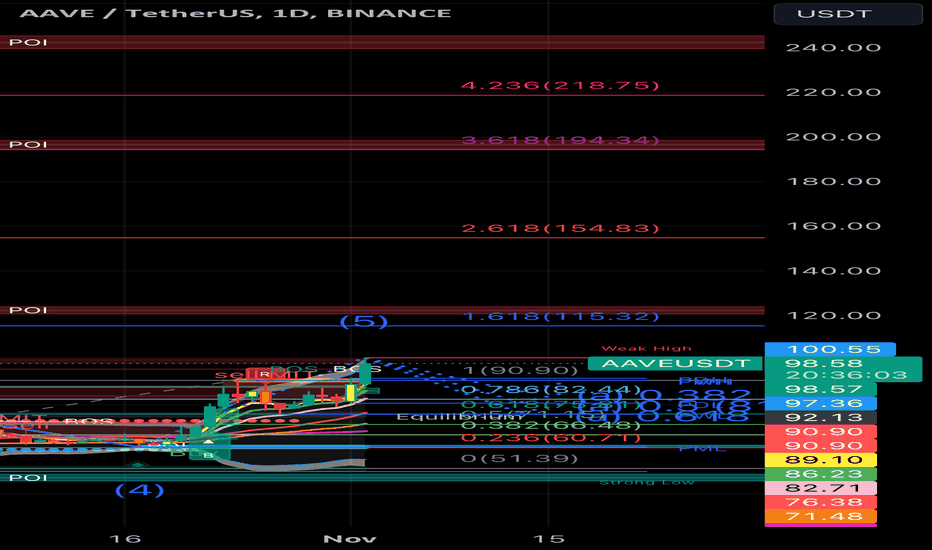Click the PML level label
932x550 pixels.
pos(701,448)
